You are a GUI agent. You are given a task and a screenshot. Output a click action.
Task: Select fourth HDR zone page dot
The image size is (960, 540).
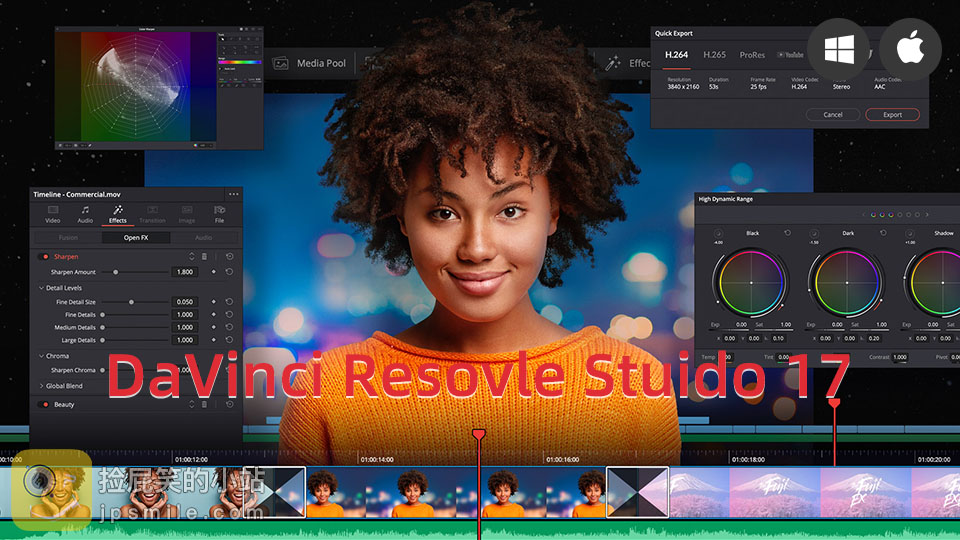(x=899, y=215)
